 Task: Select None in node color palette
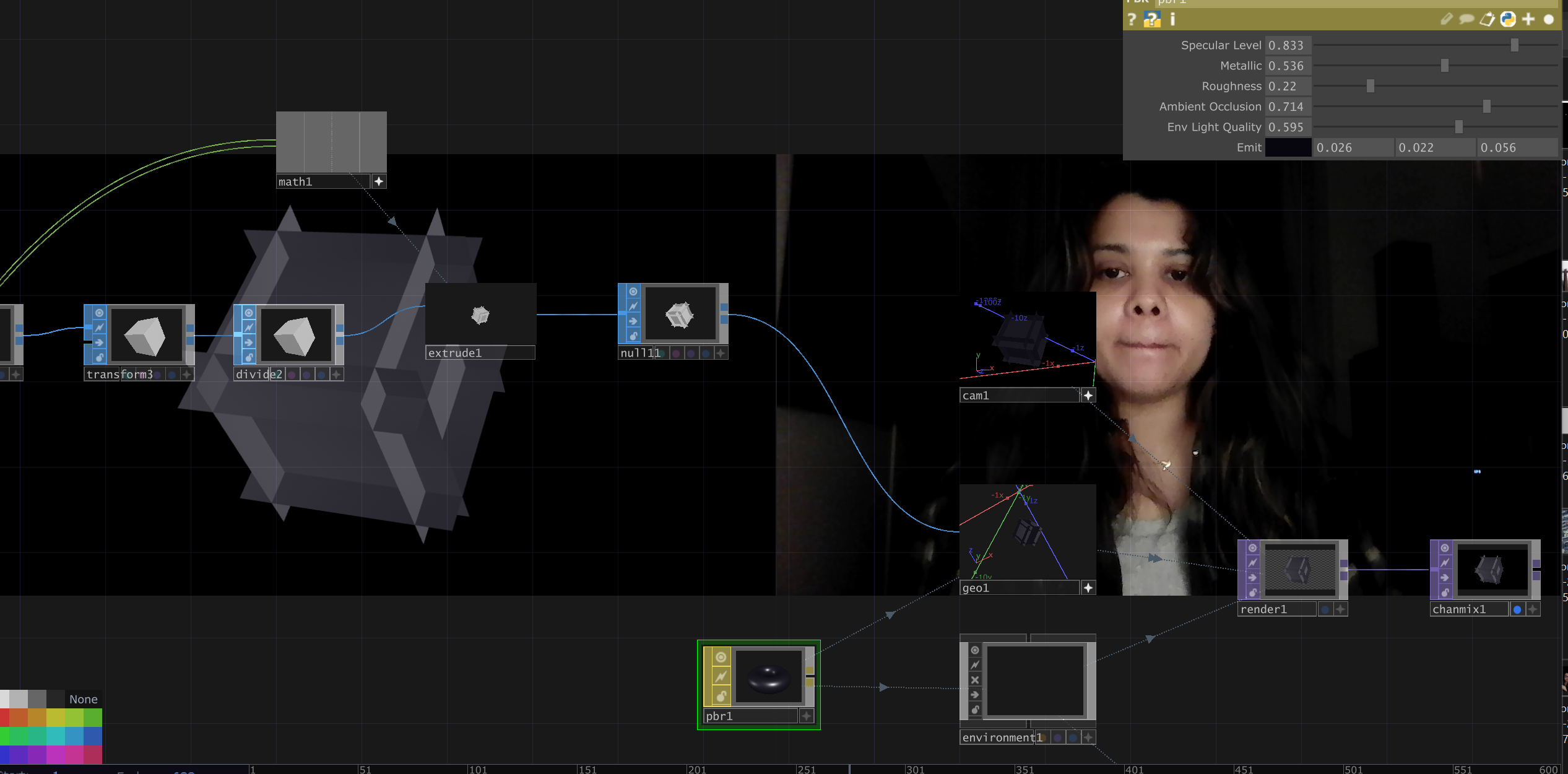click(83, 699)
